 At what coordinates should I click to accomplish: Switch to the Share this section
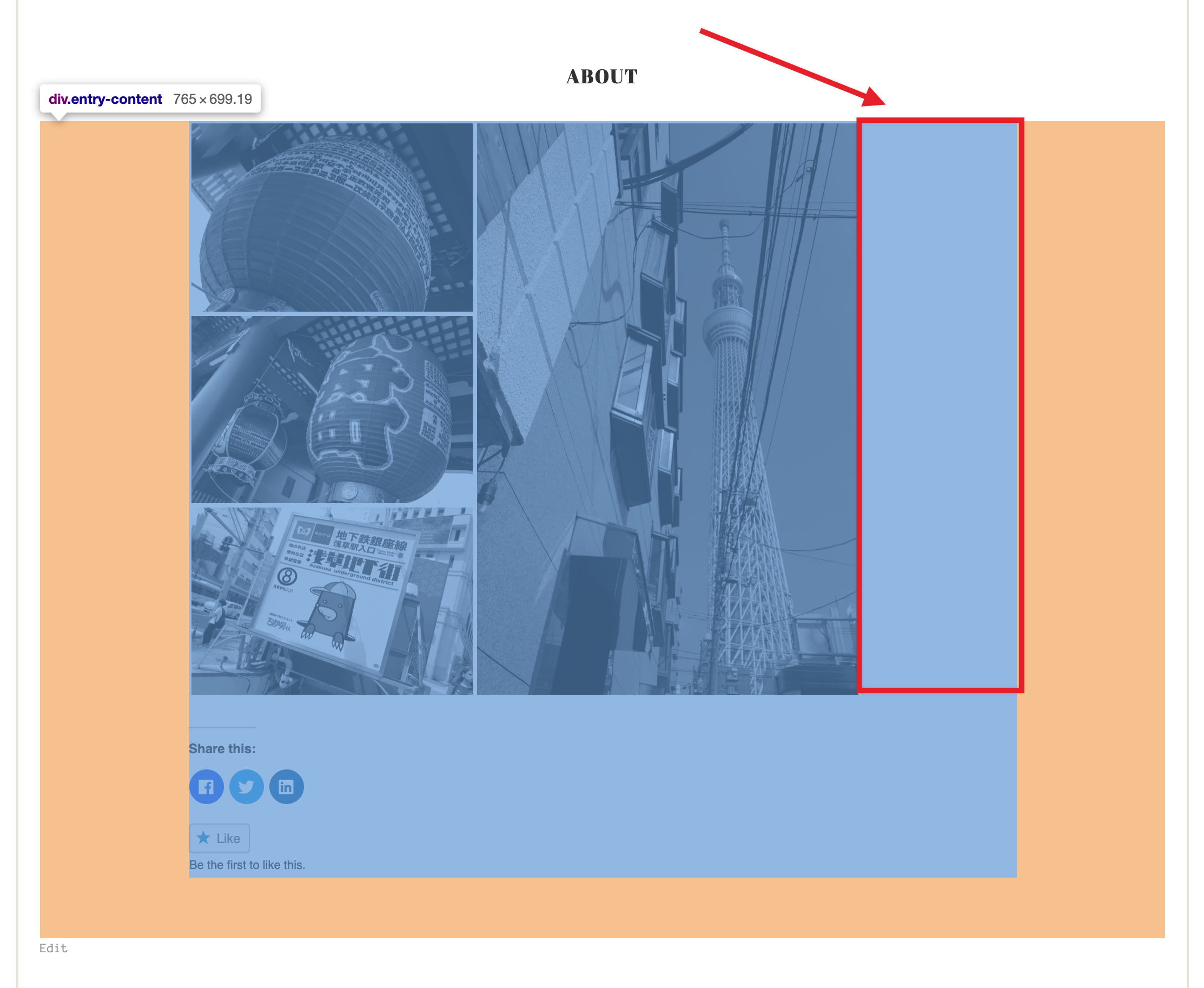point(222,748)
